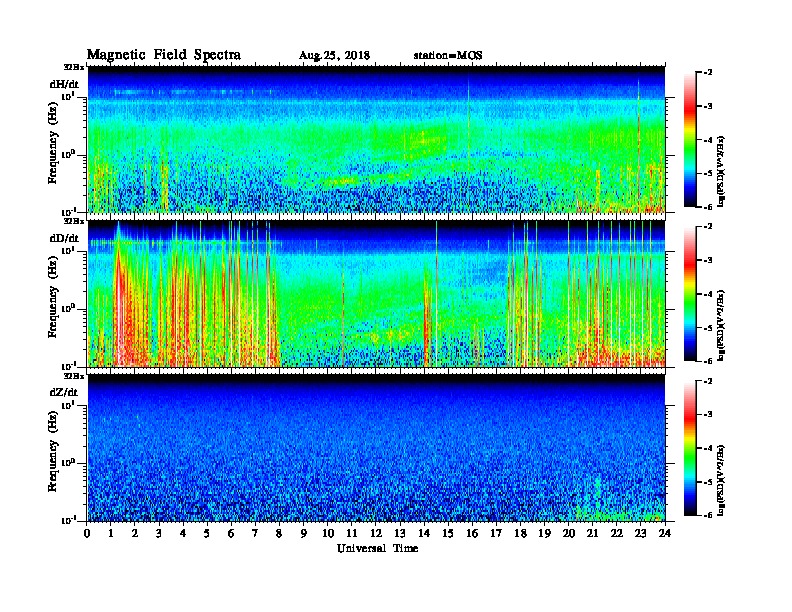Click the color bar beside the dD/dt panel
Image resolution: width=792 pixels, height=612 pixels.
tap(689, 293)
